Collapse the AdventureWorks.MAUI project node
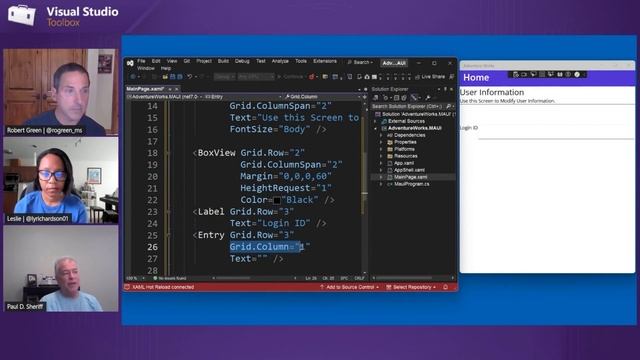Image resolution: width=640 pixels, height=360 pixels. point(376,128)
